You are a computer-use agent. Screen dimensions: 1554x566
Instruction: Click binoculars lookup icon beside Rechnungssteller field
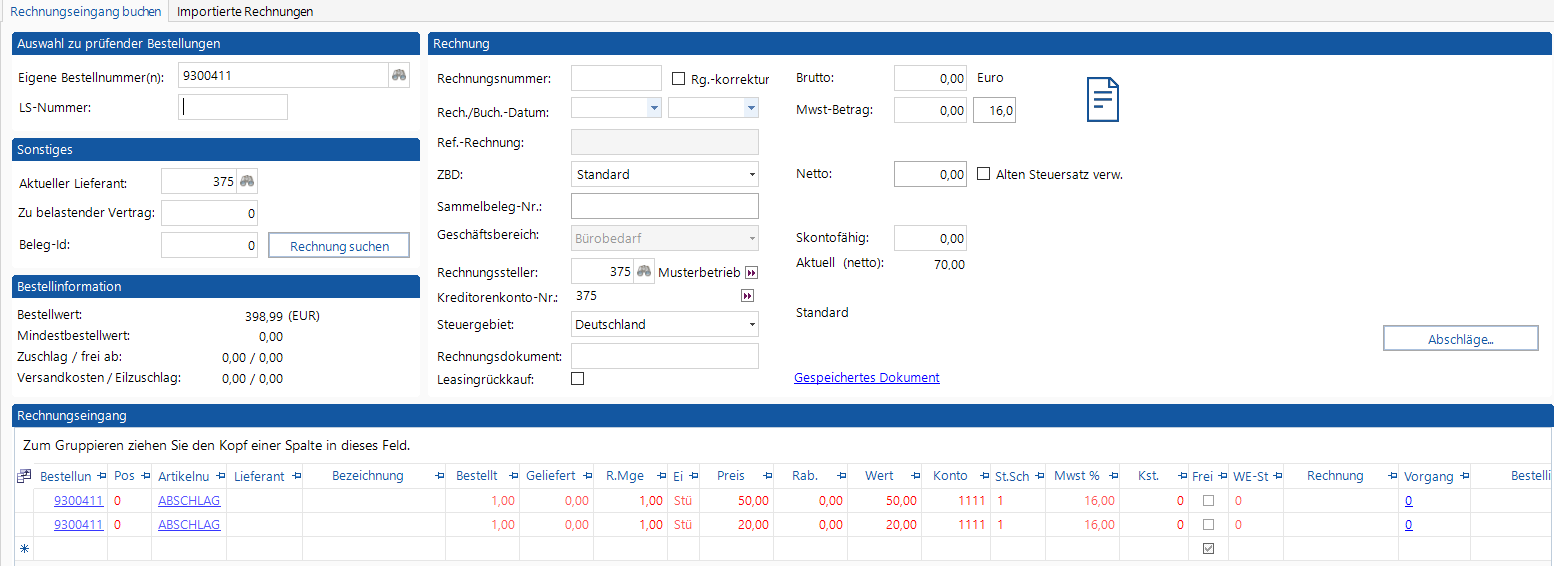pyautogui.click(x=645, y=272)
